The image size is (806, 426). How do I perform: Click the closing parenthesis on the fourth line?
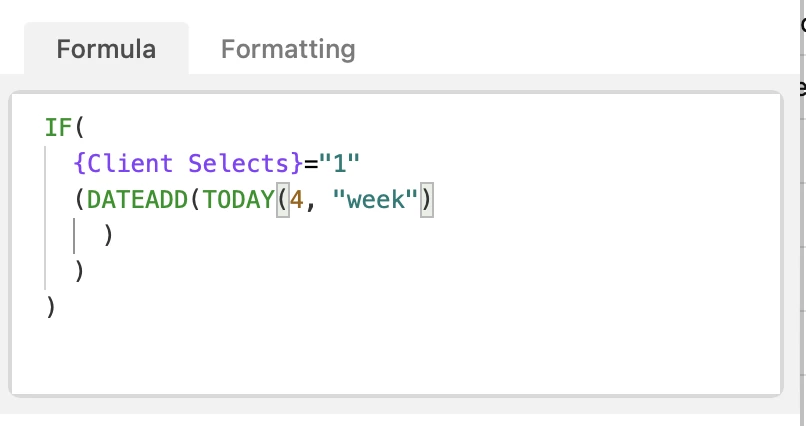pyautogui.click(x=108, y=236)
